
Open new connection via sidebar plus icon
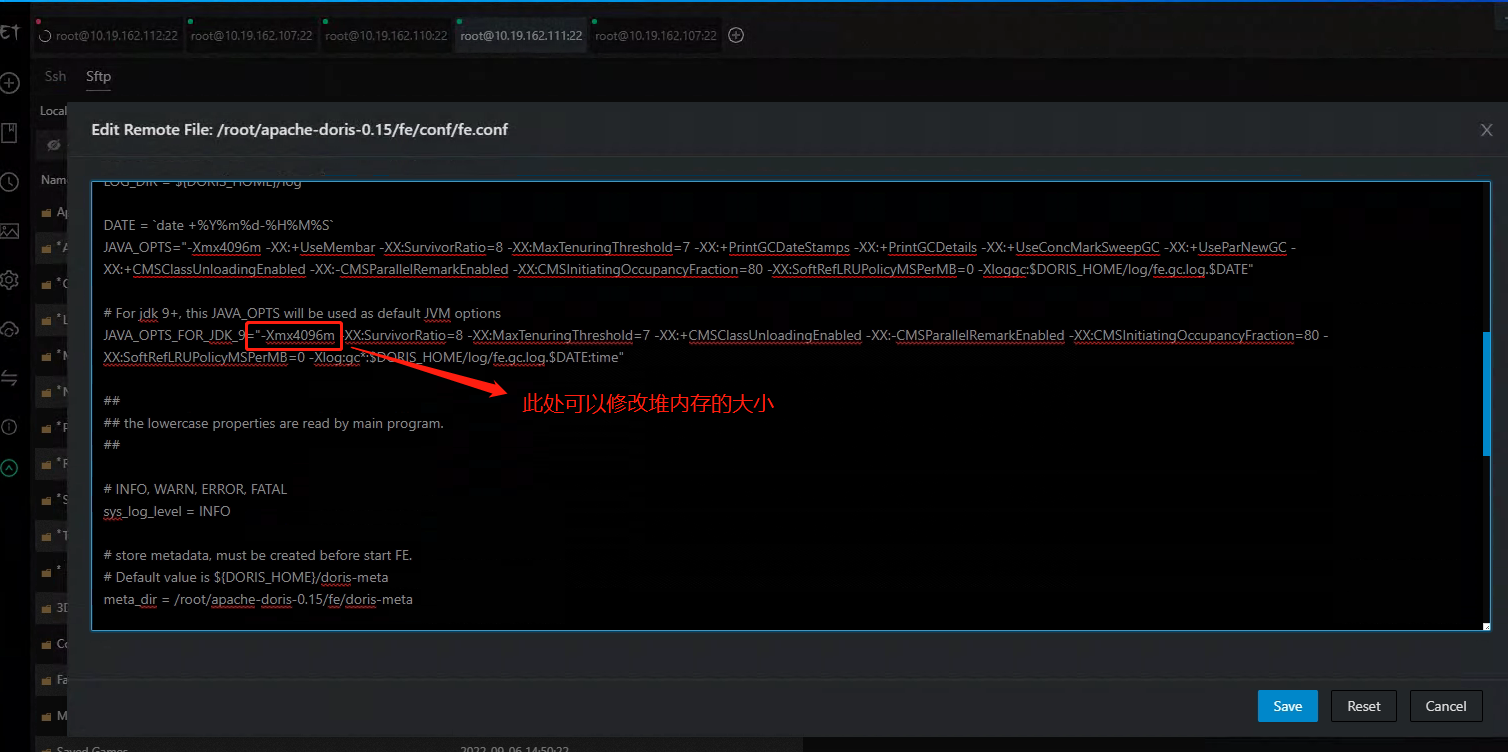click(10, 83)
